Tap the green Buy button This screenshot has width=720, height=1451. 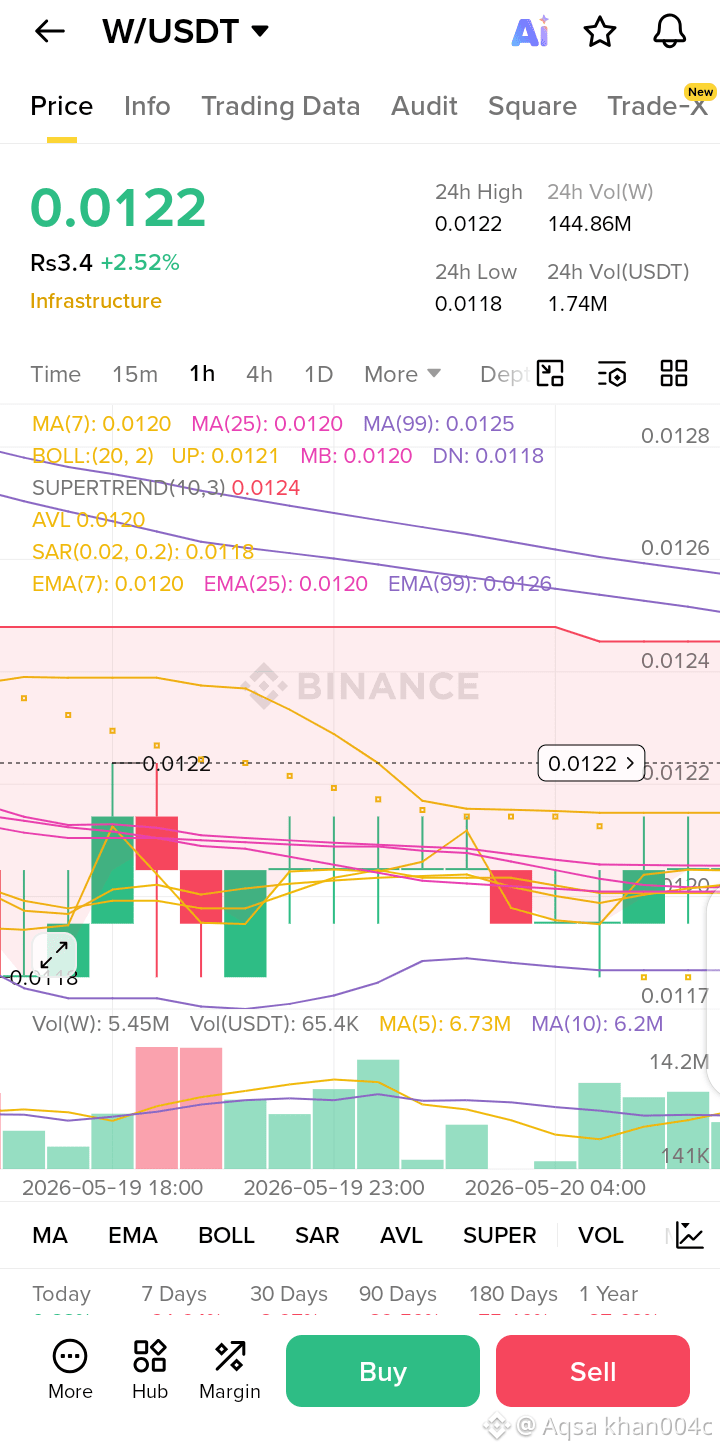[383, 1371]
